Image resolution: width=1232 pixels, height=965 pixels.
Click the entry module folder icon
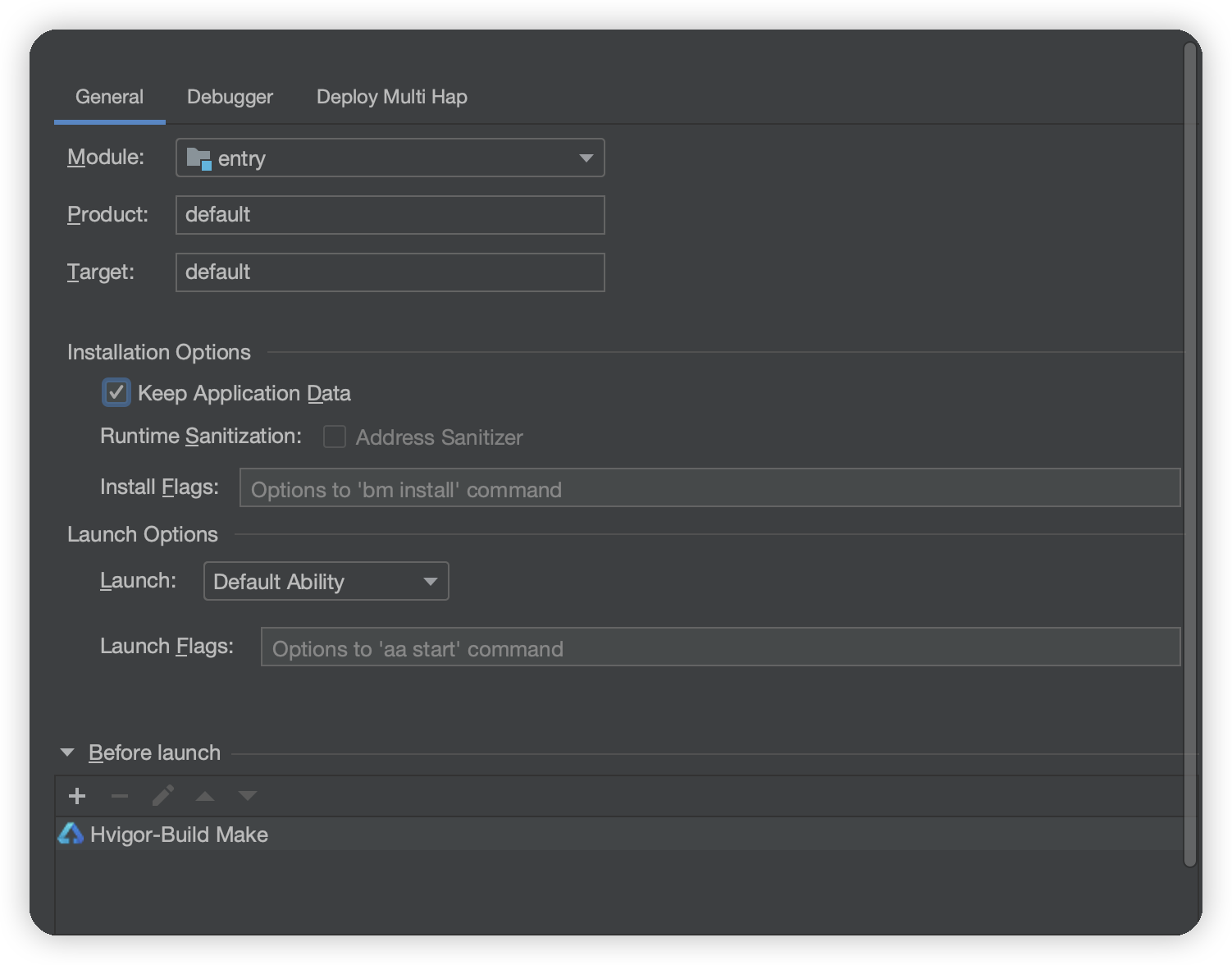coord(198,158)
